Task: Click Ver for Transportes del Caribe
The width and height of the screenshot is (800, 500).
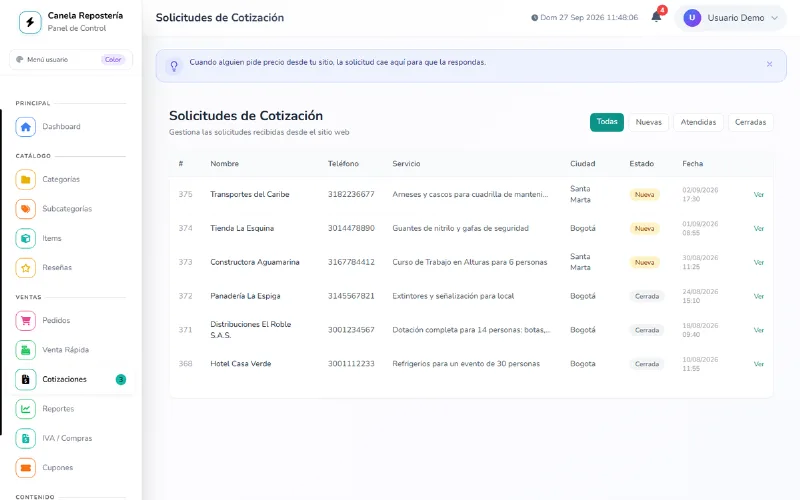Action: pos(759,194)
